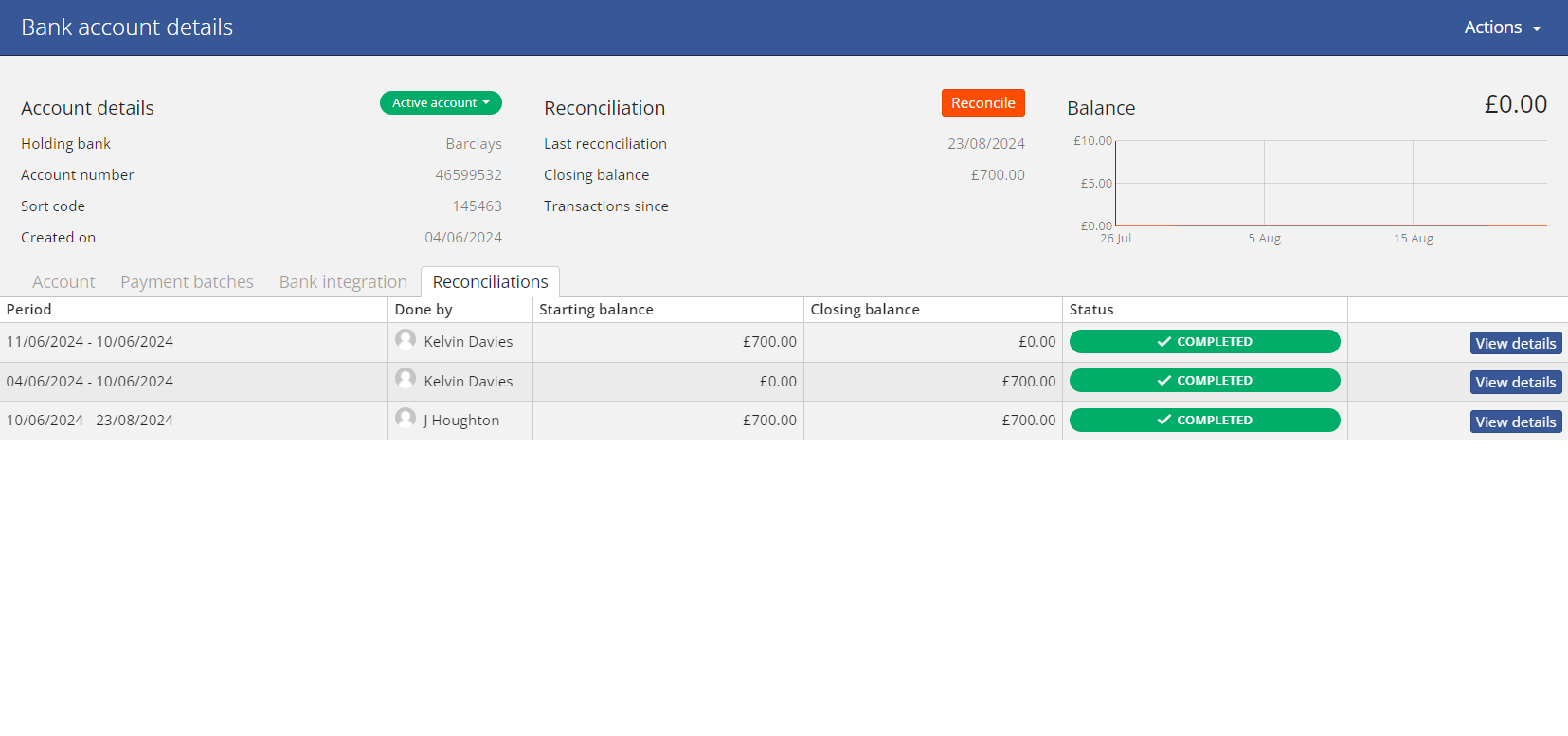Click the £0.00 balance total
This screenshot has width=1568, height=736.
(1515, 104)
